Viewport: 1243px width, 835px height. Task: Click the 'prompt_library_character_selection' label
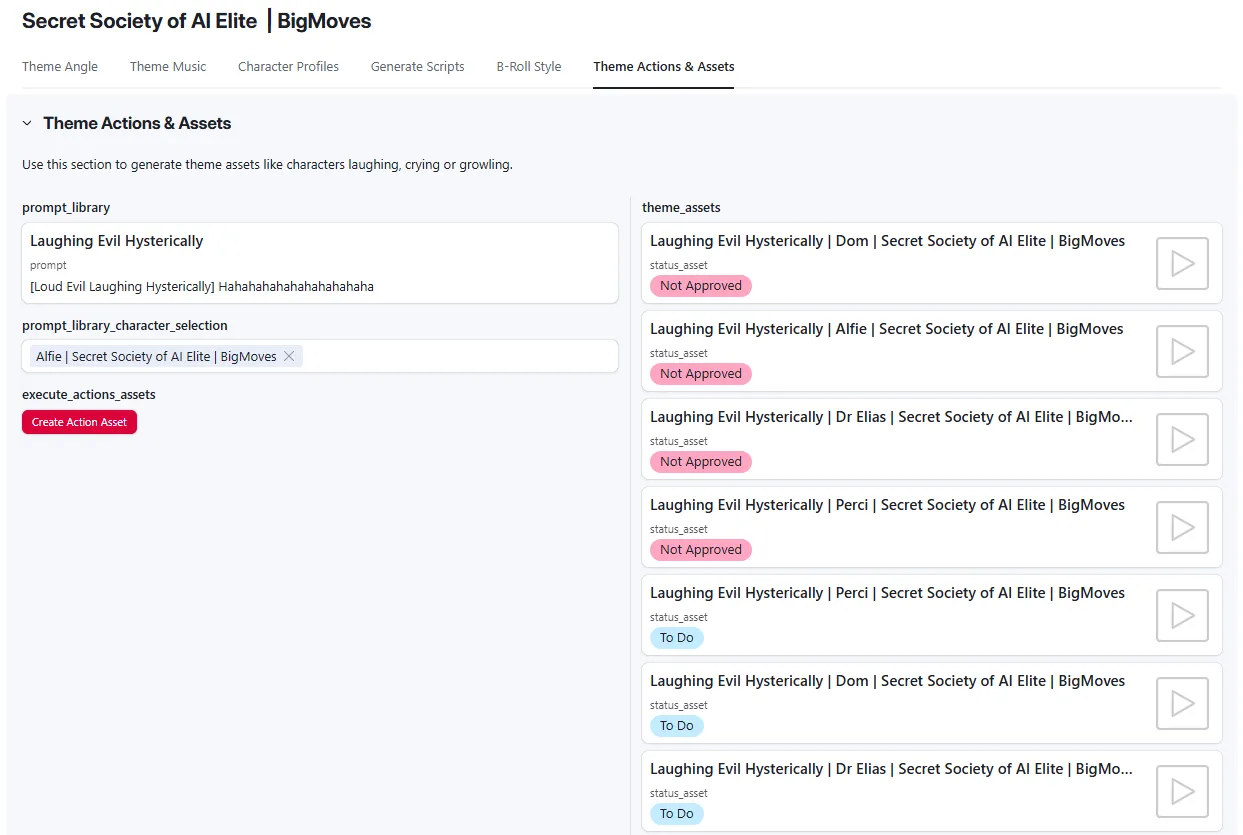[125, 326]
